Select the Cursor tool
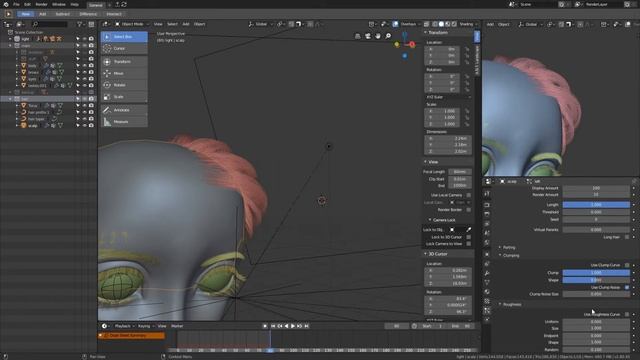The height and width of the screenshot is (360, 640). [124, 49]
